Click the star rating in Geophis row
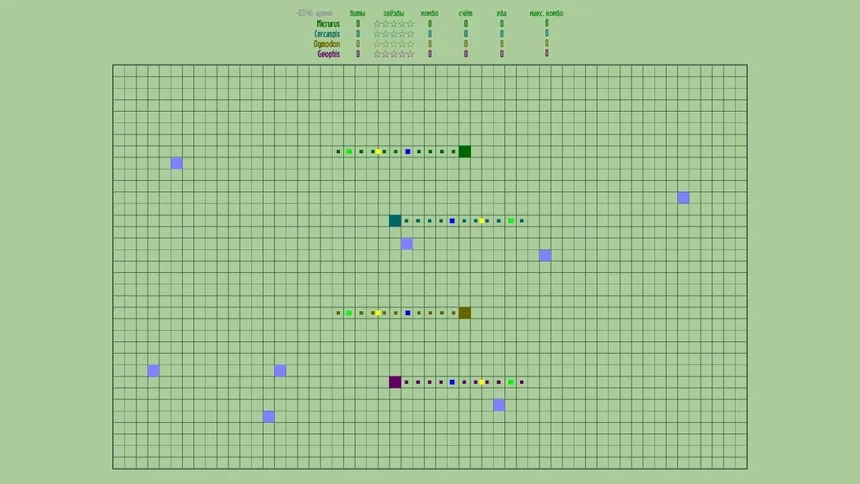The image size is (860, 484). (x=393, y=54)
